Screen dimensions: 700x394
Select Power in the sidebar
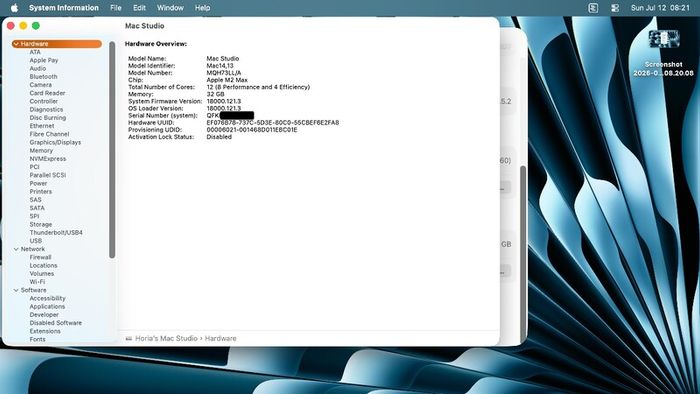(x=38, y=183)
